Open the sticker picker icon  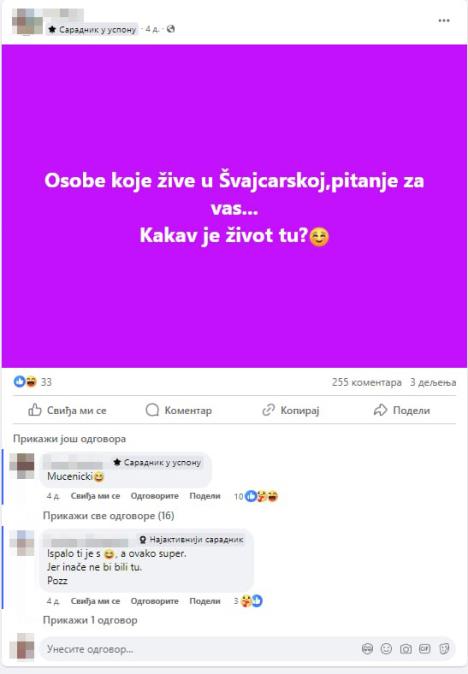[444, 649]
